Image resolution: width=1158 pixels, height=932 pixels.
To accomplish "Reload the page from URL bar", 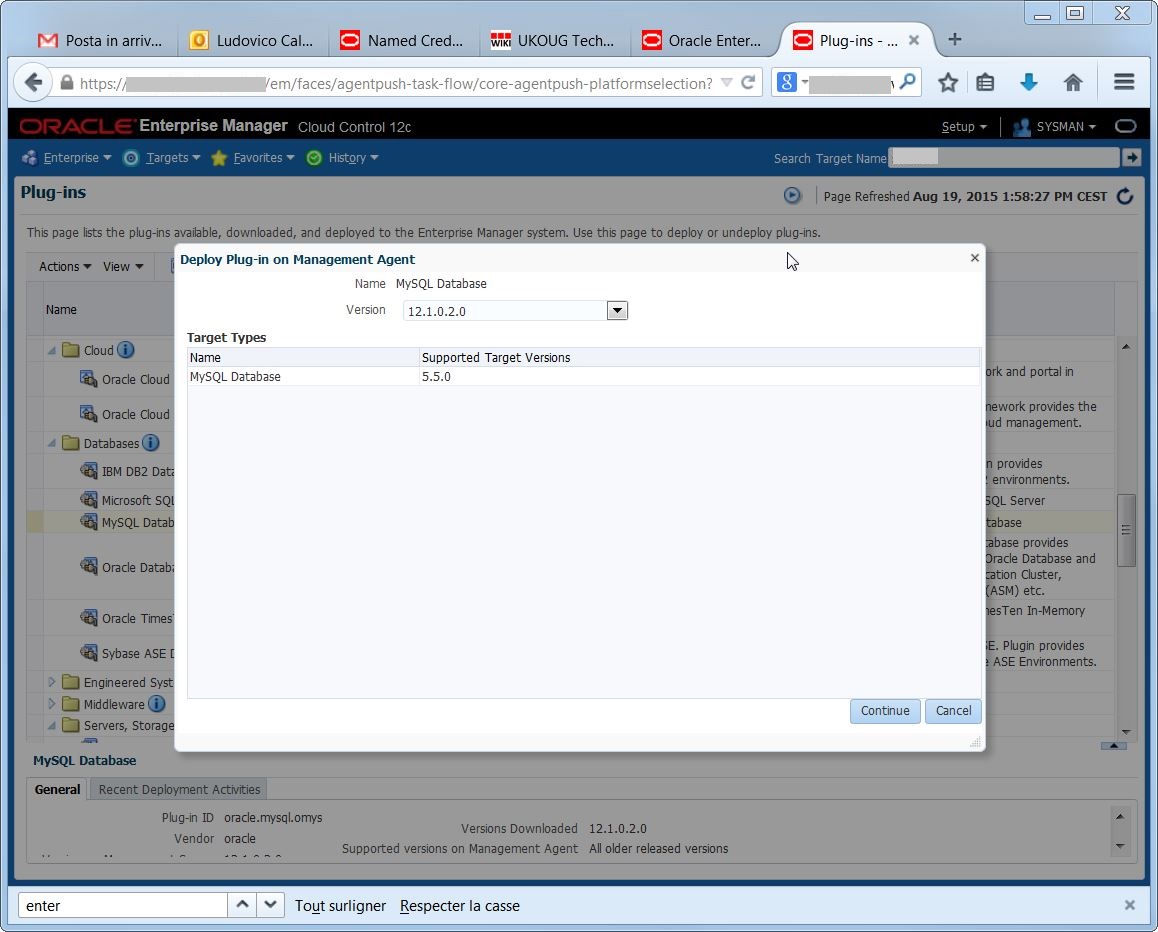I will click(x=747, y=83).
